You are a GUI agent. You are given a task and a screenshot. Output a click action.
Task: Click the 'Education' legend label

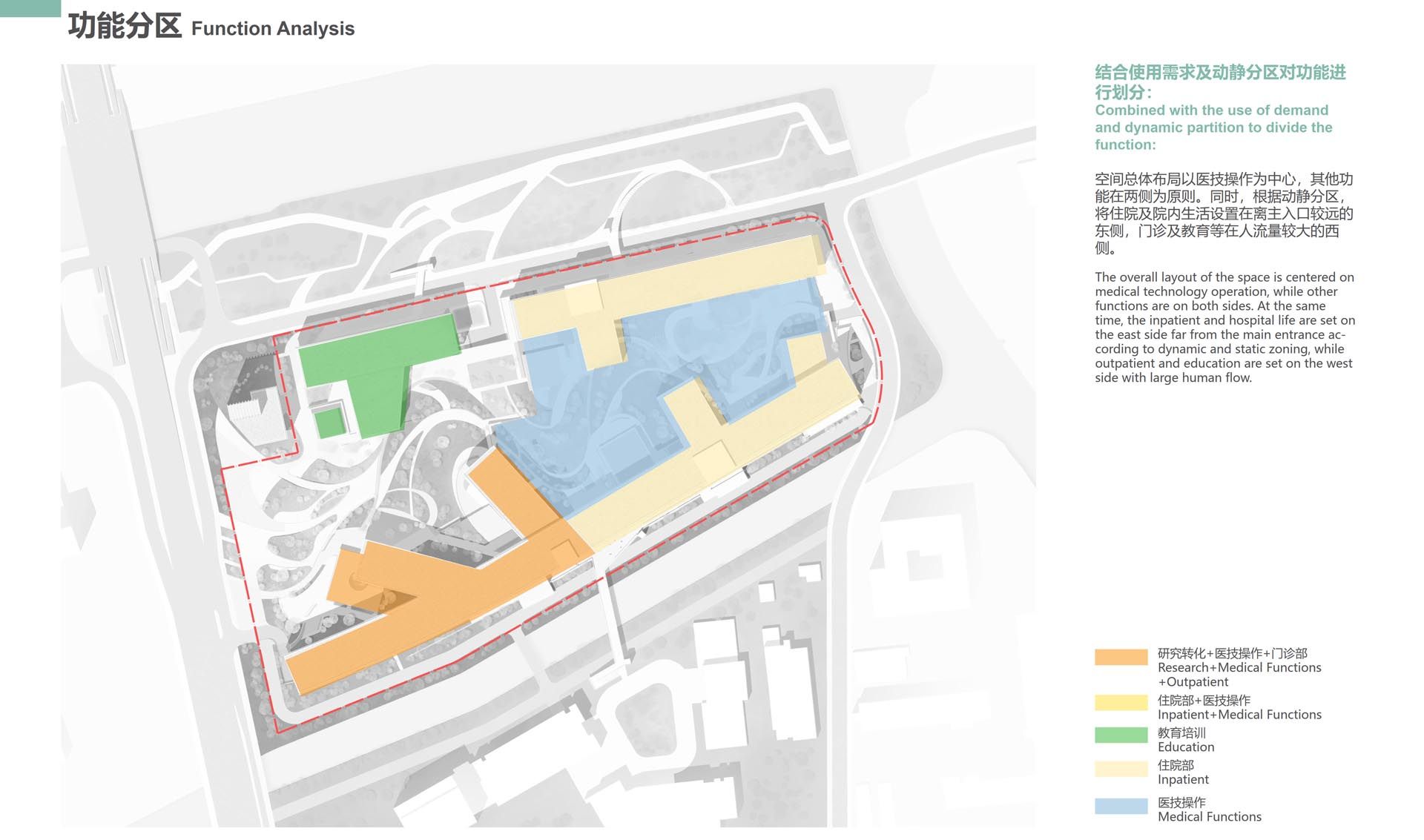[1186, 747]
